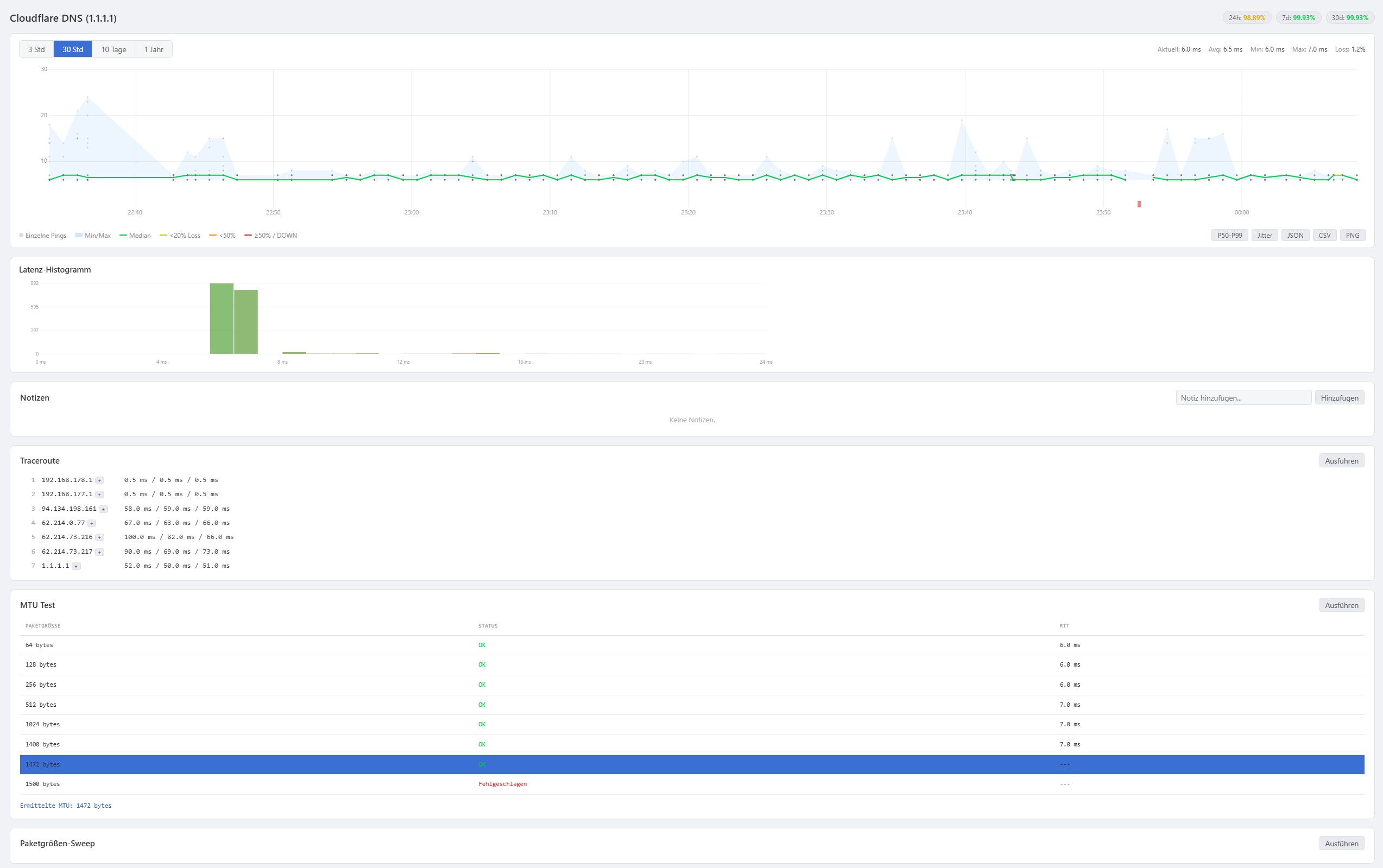Click plus icon beside hop 192.168.177.1
The width and height of the screenshot is (1383, 868).
pyautogui.click(x=99, y=495)
